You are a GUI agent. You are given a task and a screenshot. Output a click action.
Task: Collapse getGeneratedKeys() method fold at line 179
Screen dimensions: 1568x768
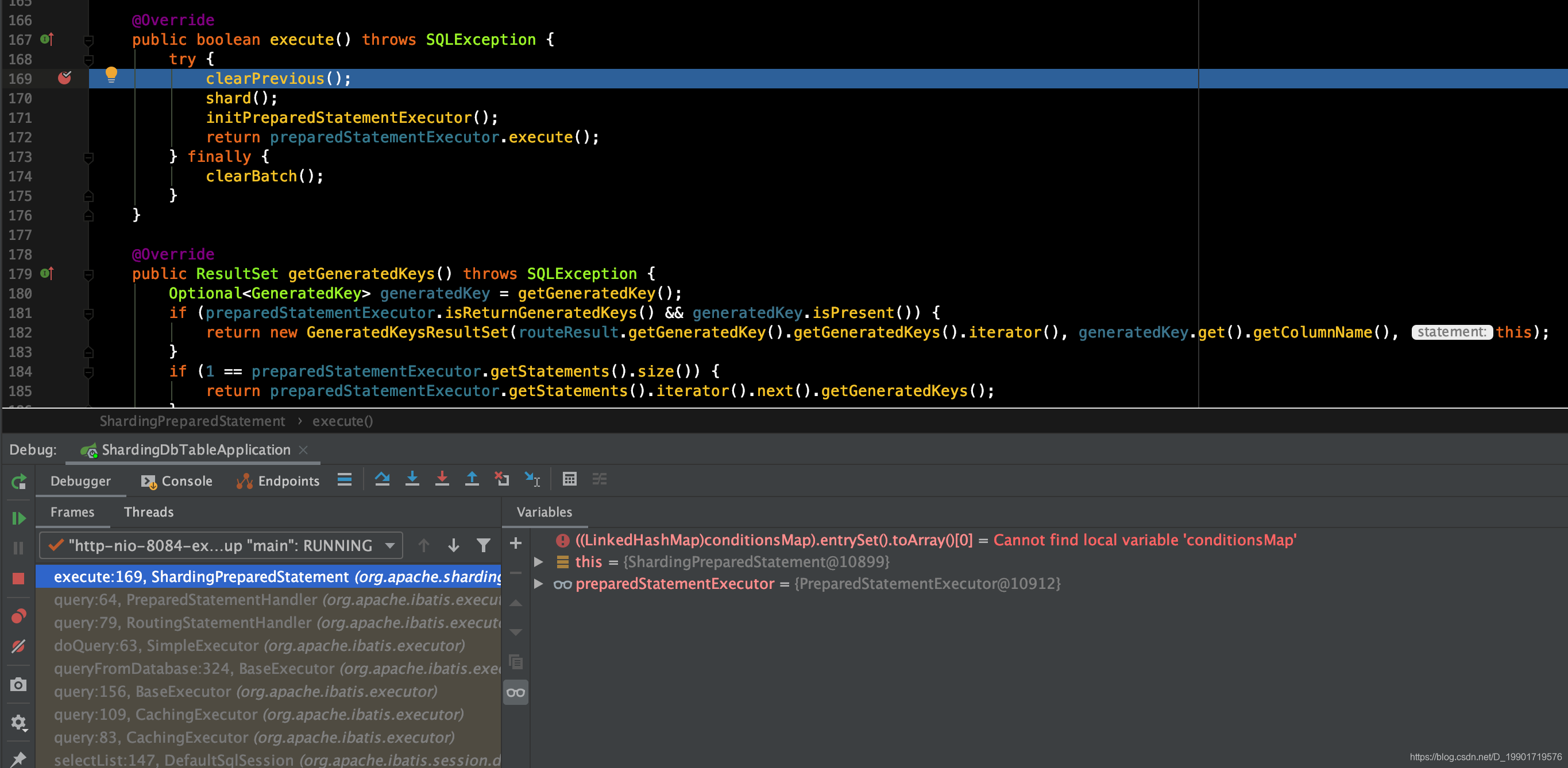(x=88, y=274)
